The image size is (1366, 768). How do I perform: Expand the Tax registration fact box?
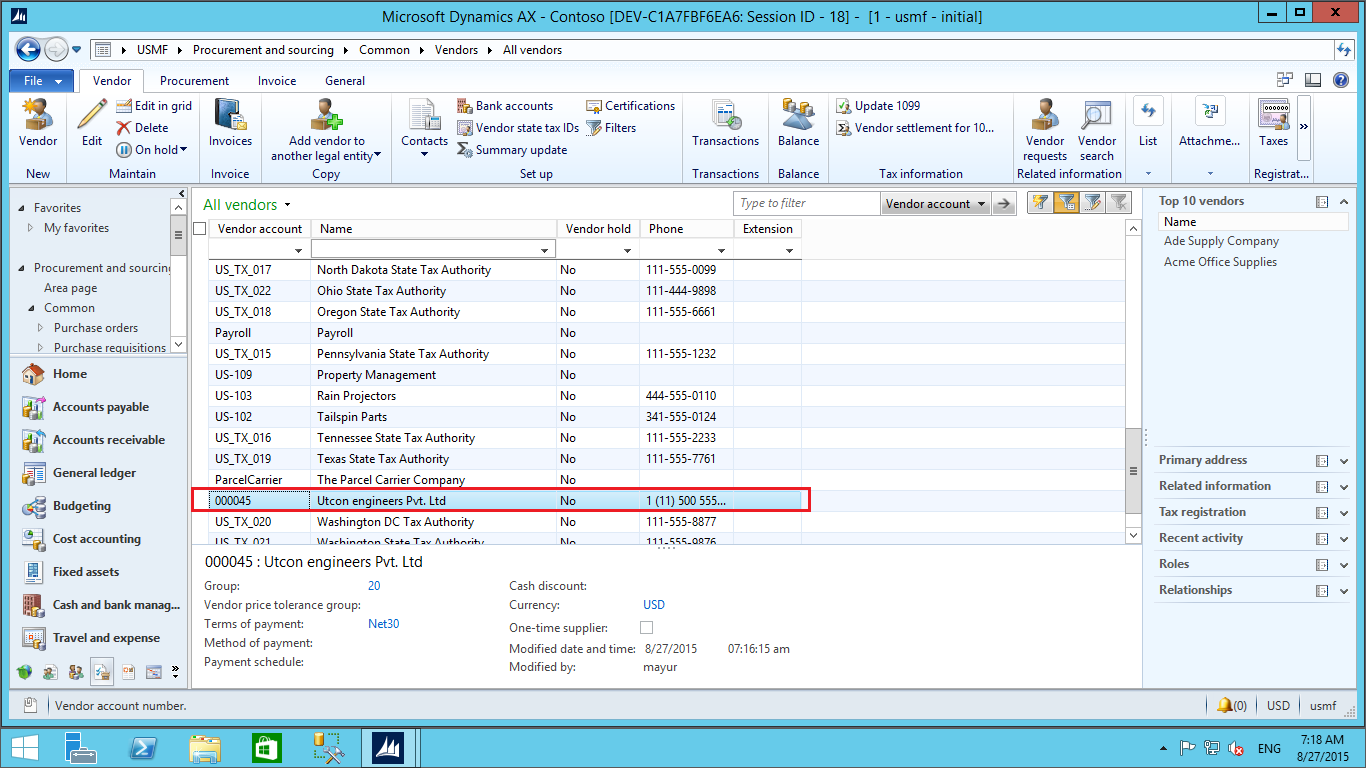[1344, 513]
